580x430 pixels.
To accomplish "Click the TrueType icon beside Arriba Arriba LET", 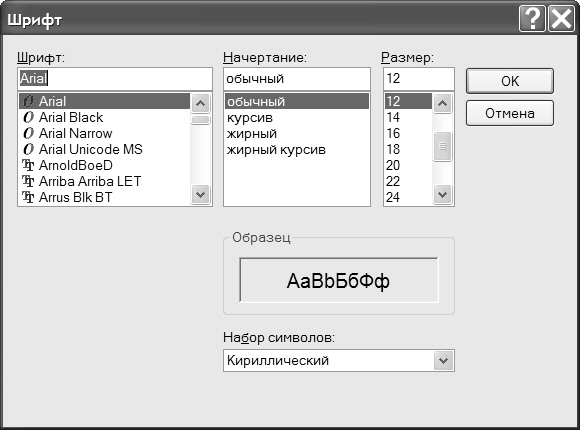I will coord(28,181).
